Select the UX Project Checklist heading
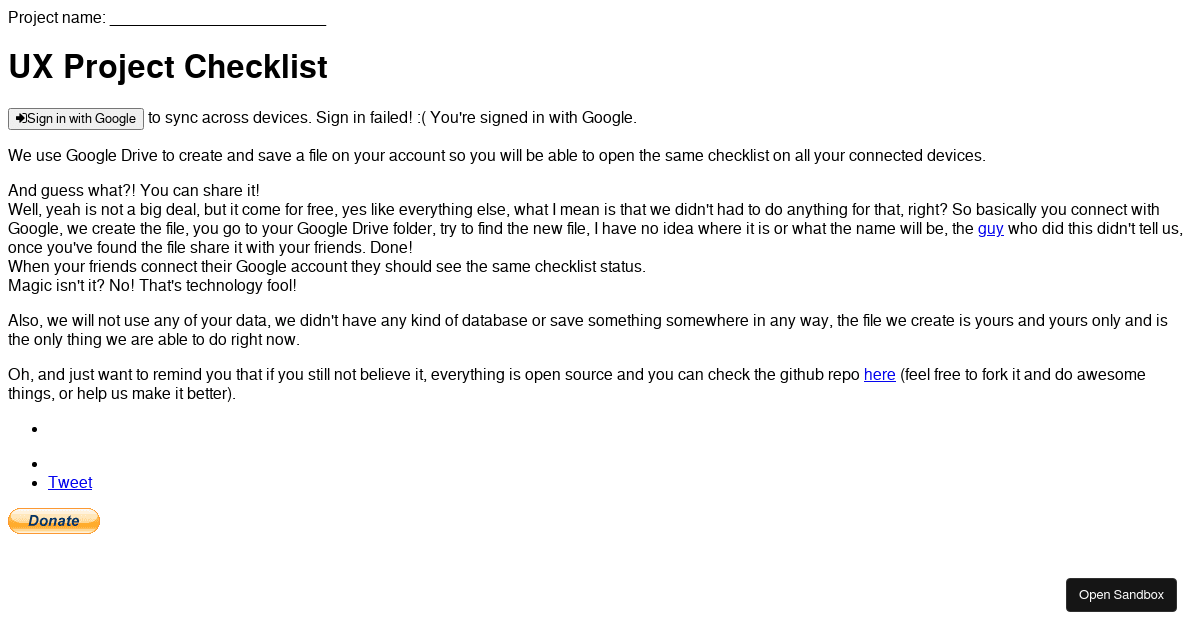Image resolution: width=1200 pixels, height=630 pixels. [167, 67]
